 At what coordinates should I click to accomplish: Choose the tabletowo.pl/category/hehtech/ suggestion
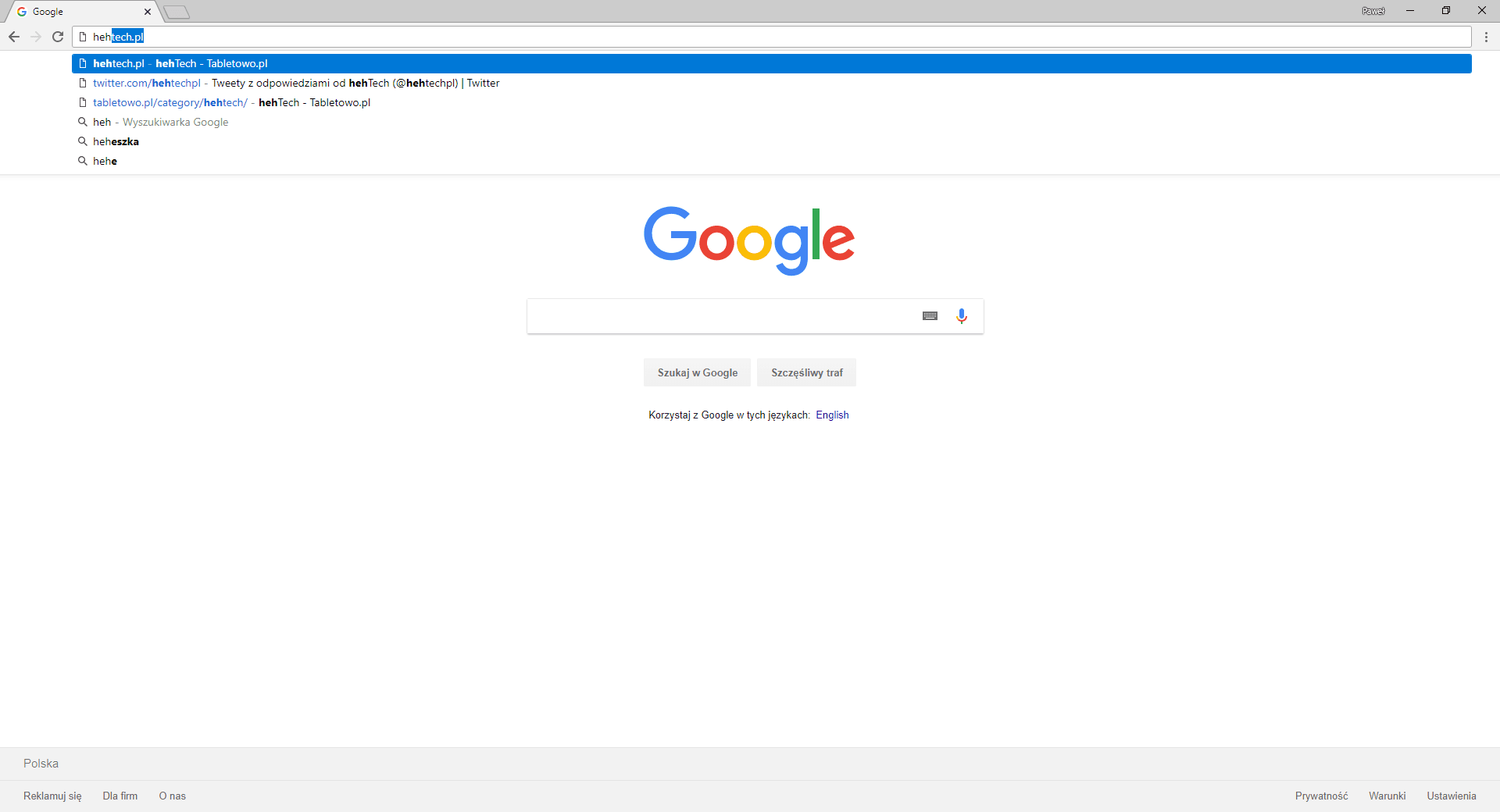[x=772, y=102]
